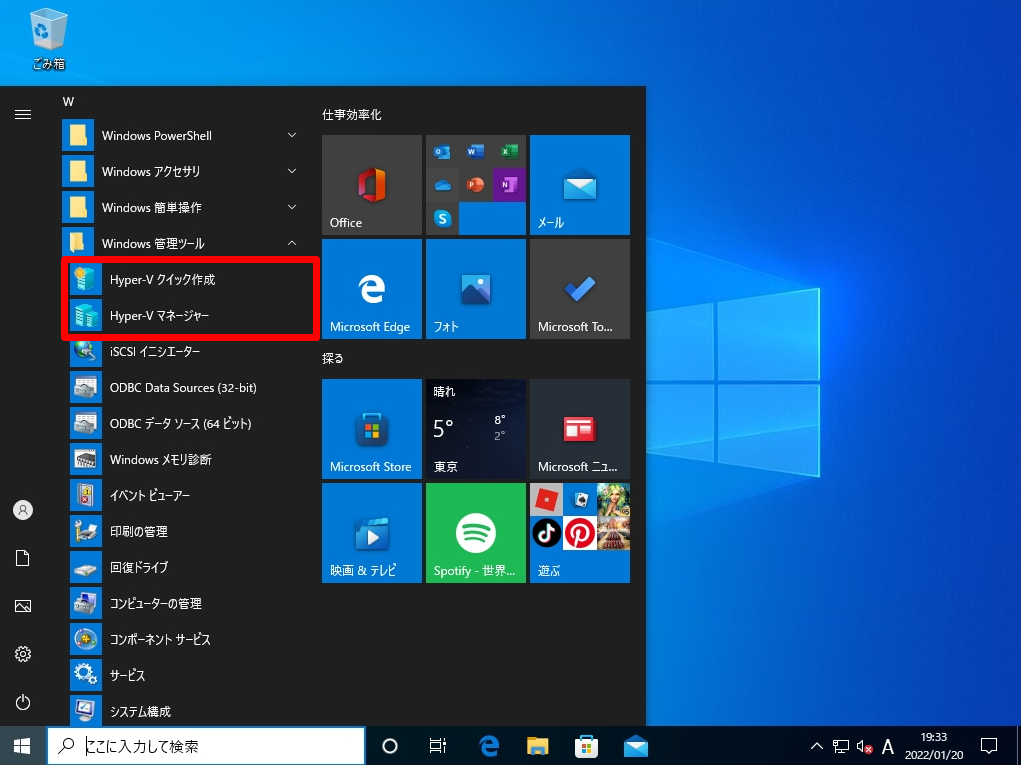Open サービス from the app list
Screen dimensions: 1021x765
189,676
